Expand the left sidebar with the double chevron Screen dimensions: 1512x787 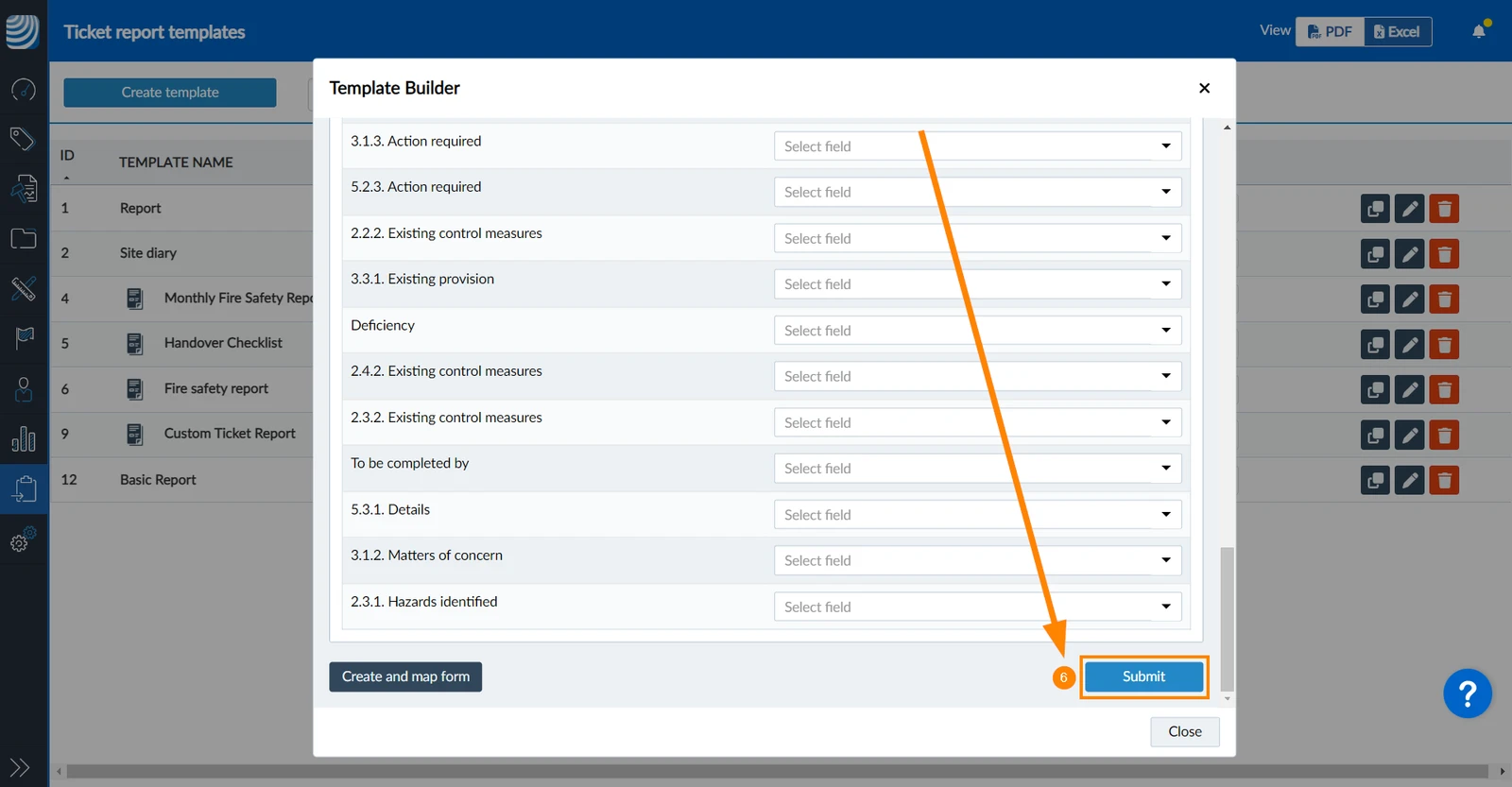(19, 767)
